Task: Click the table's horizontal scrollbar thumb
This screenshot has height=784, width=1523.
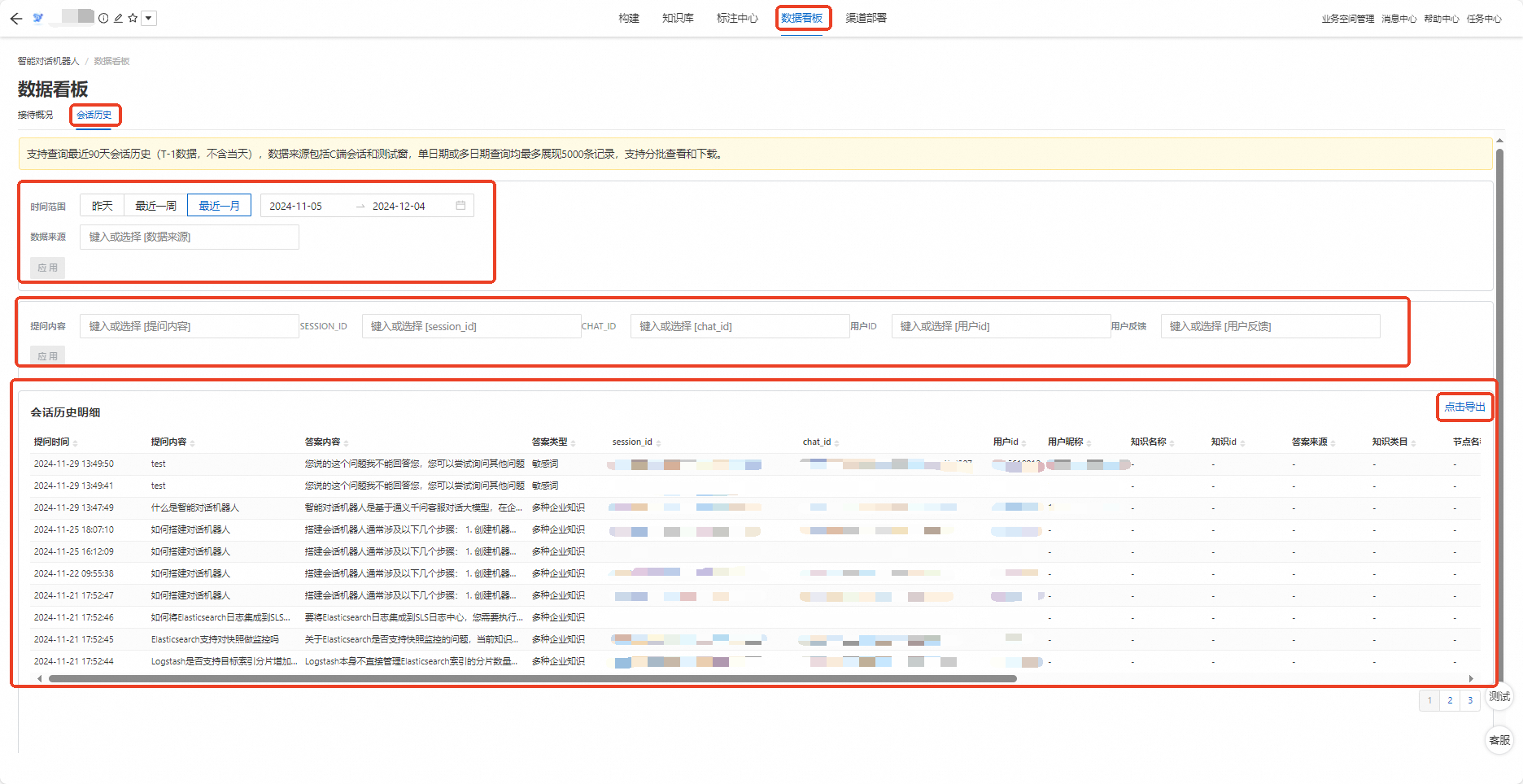Action: pyautogui.click(x=533, y=678)
